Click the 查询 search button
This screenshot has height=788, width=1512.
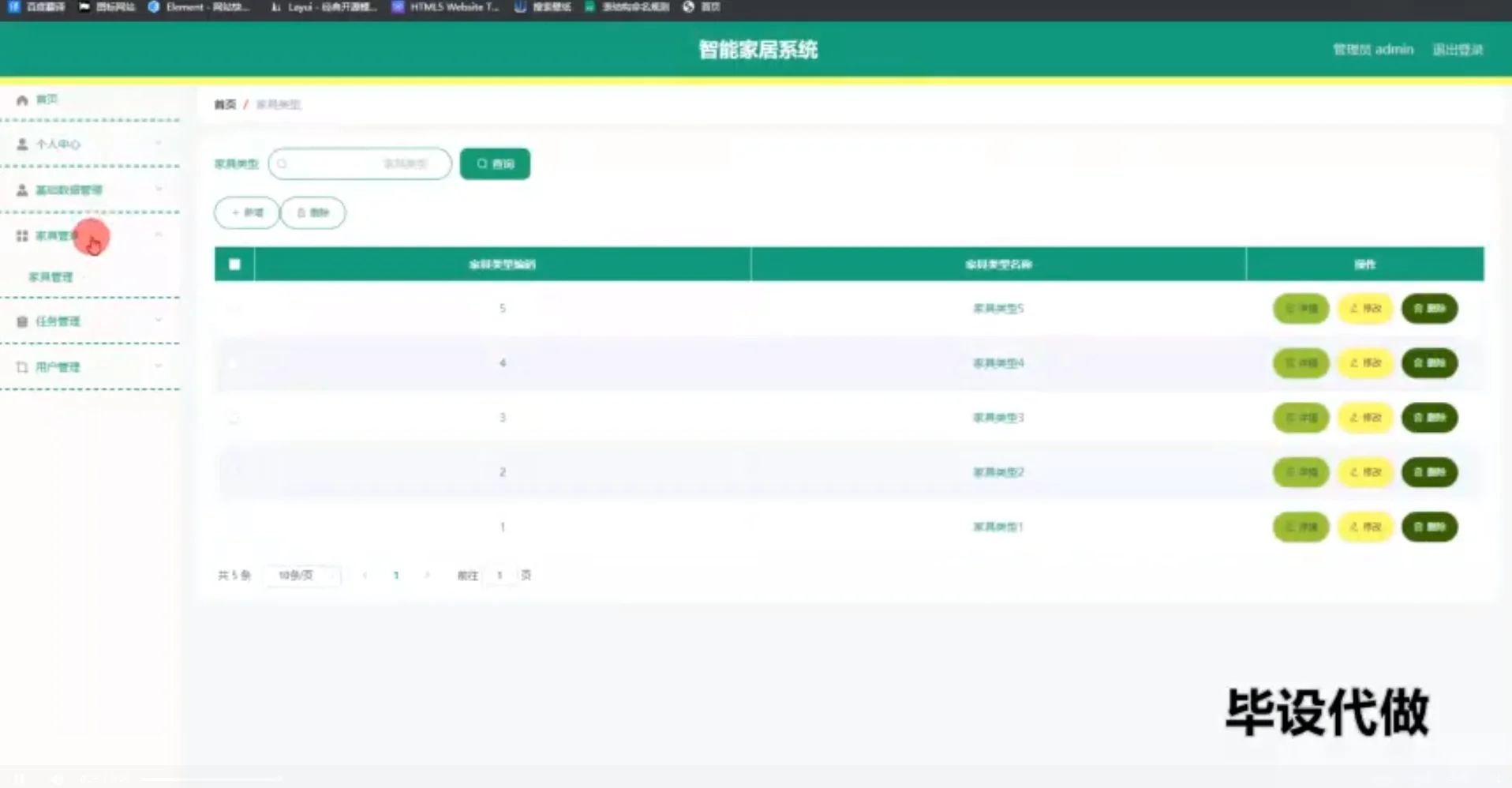495,163
